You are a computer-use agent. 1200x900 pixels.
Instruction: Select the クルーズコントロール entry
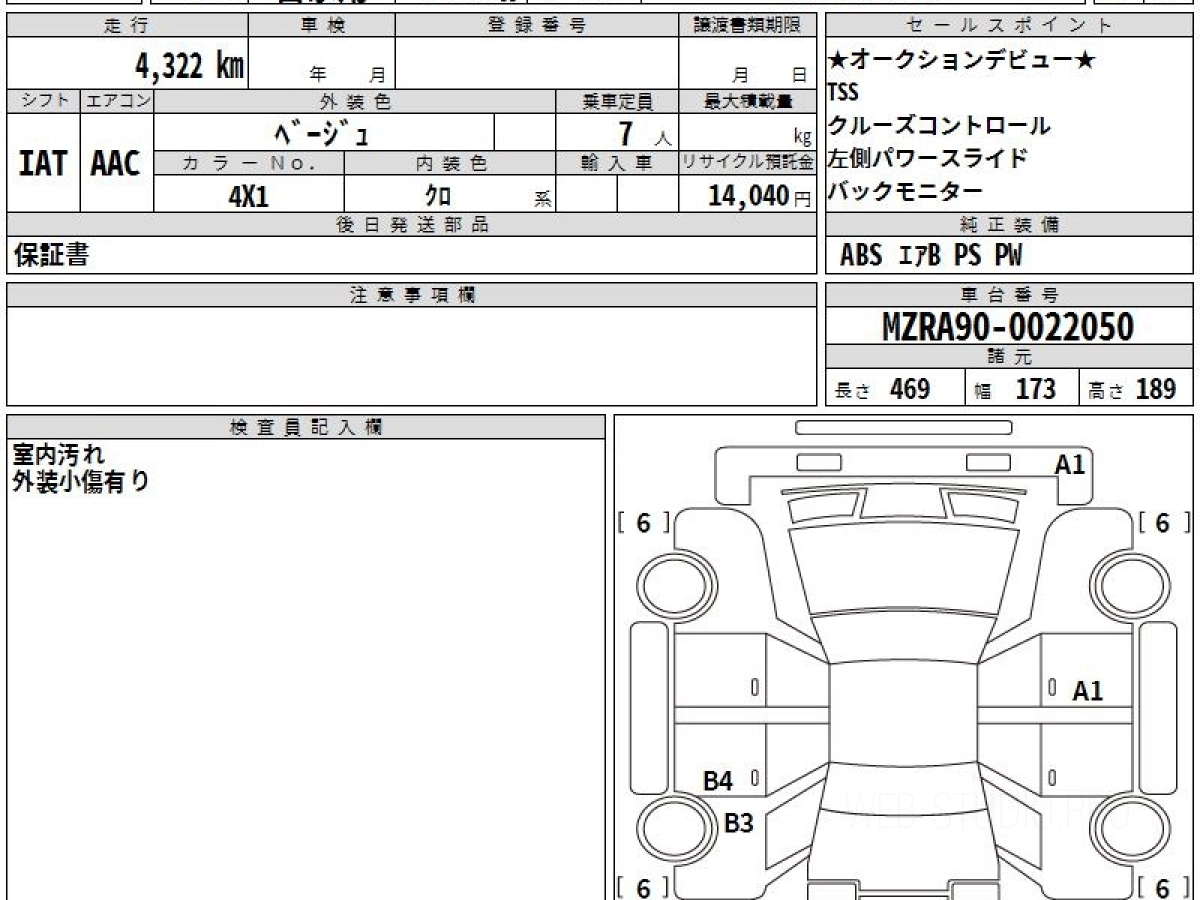pos(939,125)
